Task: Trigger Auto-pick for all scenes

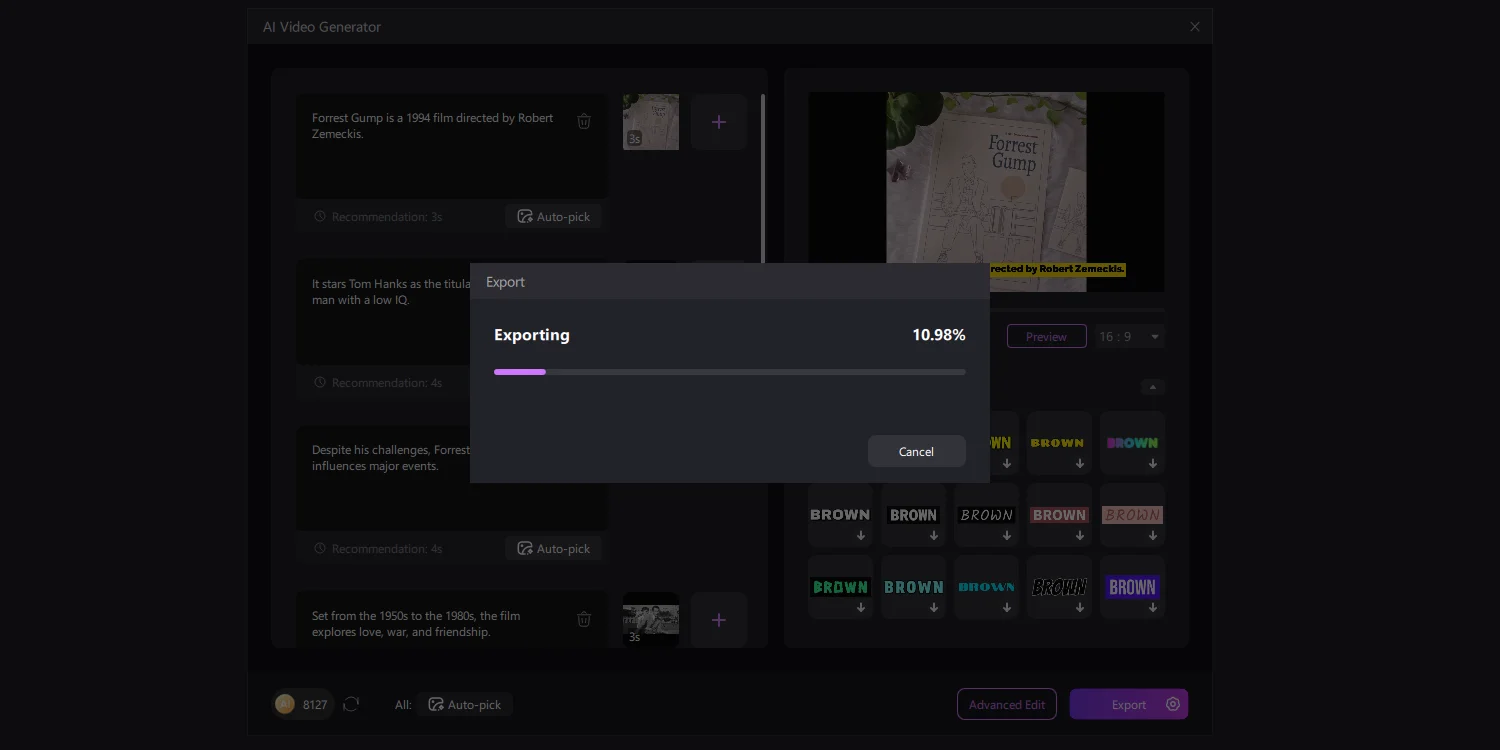Action: 465,704
